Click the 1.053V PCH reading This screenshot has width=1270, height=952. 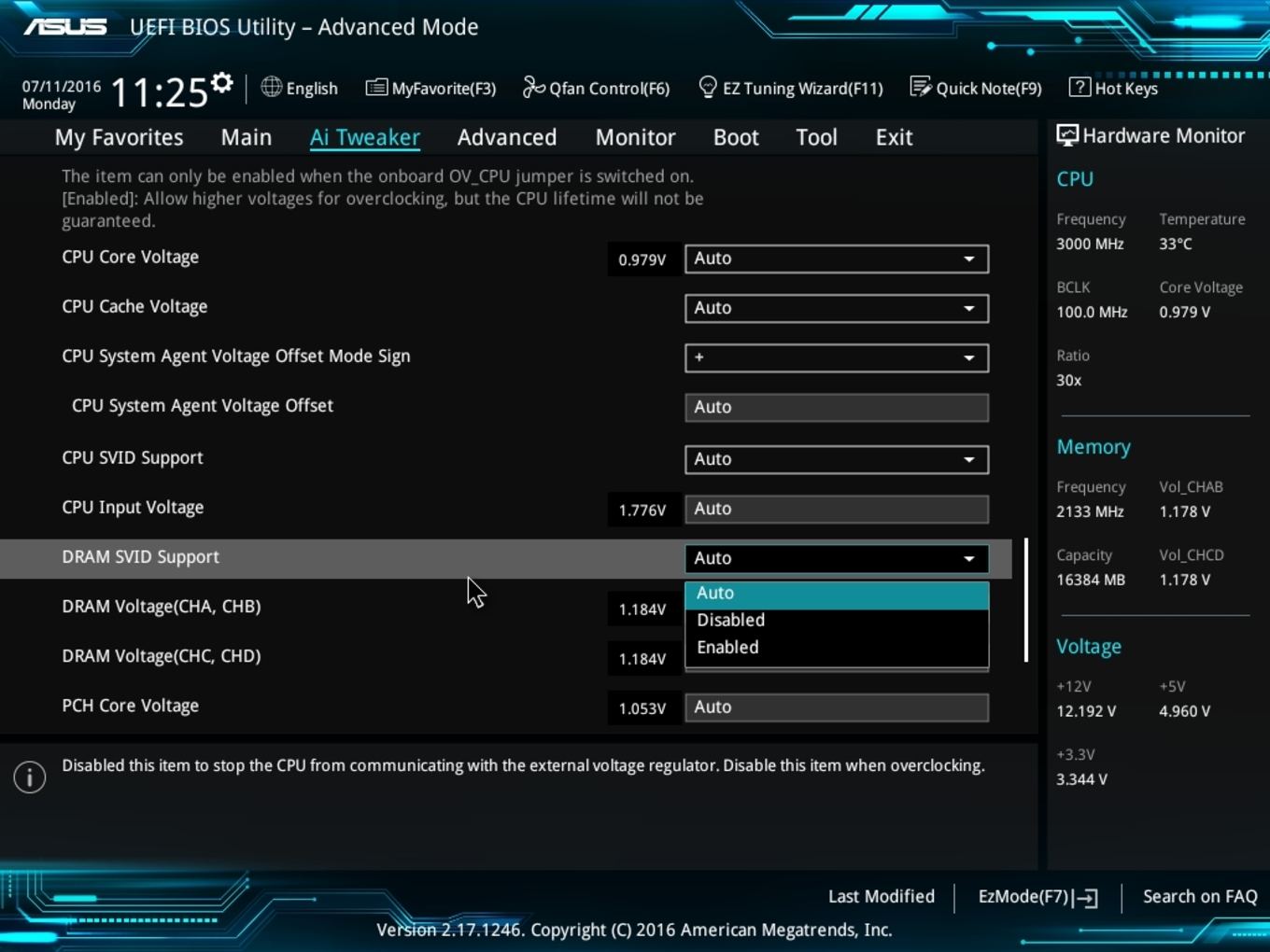(642, 708)
